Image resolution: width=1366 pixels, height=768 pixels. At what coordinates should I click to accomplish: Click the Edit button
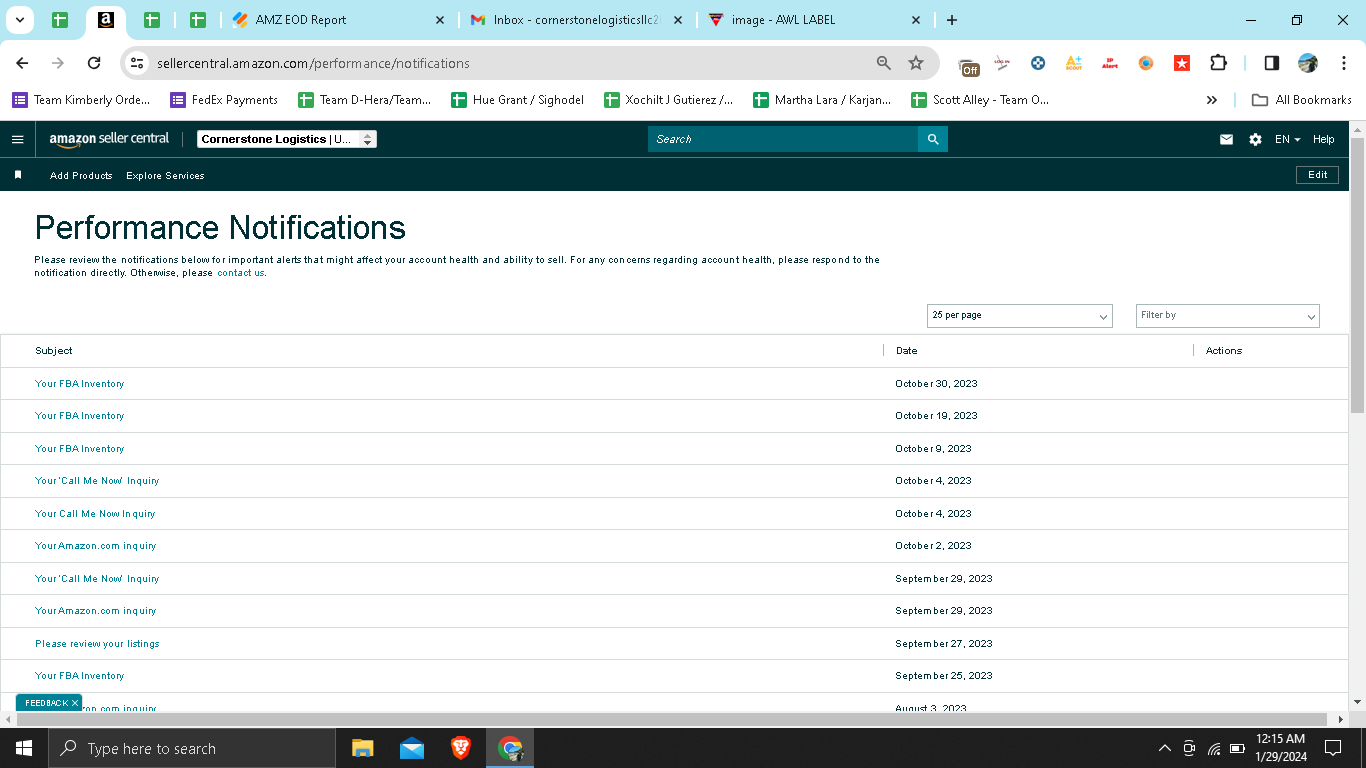coord(1318,175)
